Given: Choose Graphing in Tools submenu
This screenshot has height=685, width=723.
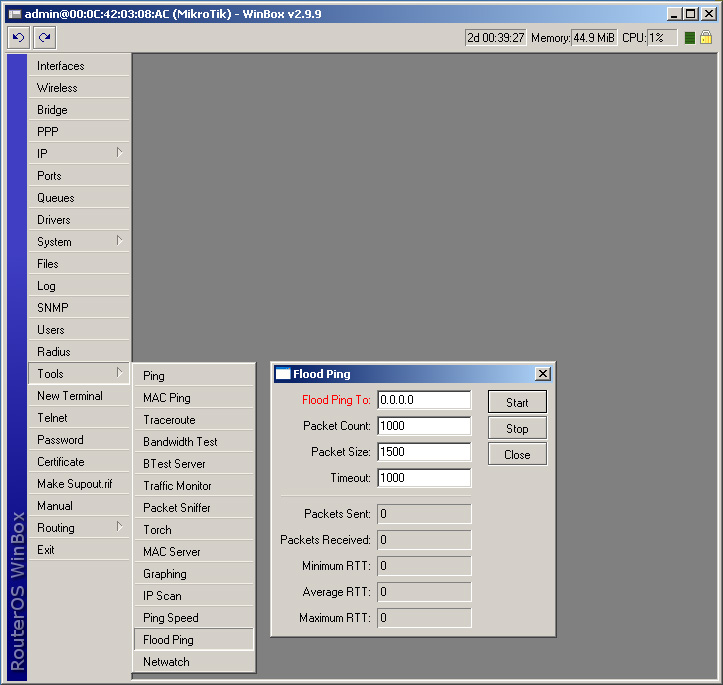Looking at the screenshot, I should coord(194,573).
